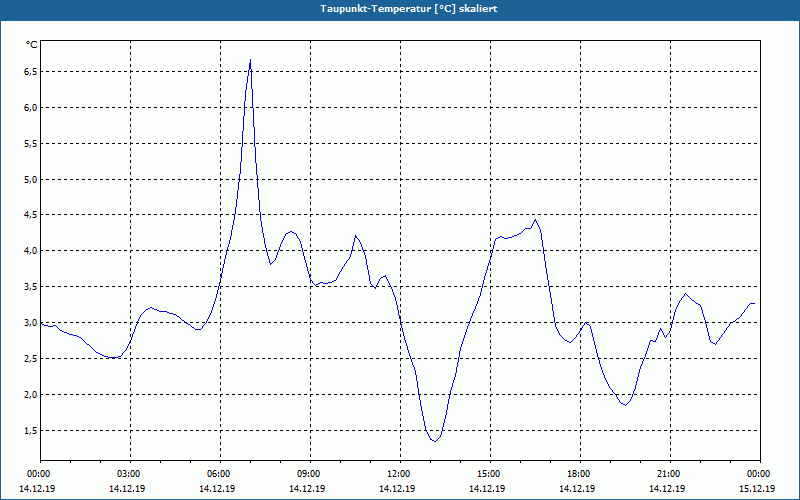Click the 6,5 value on the y-axis
Image resolution: width=800 pixels, height=500 pixels.
pos(30,72)
